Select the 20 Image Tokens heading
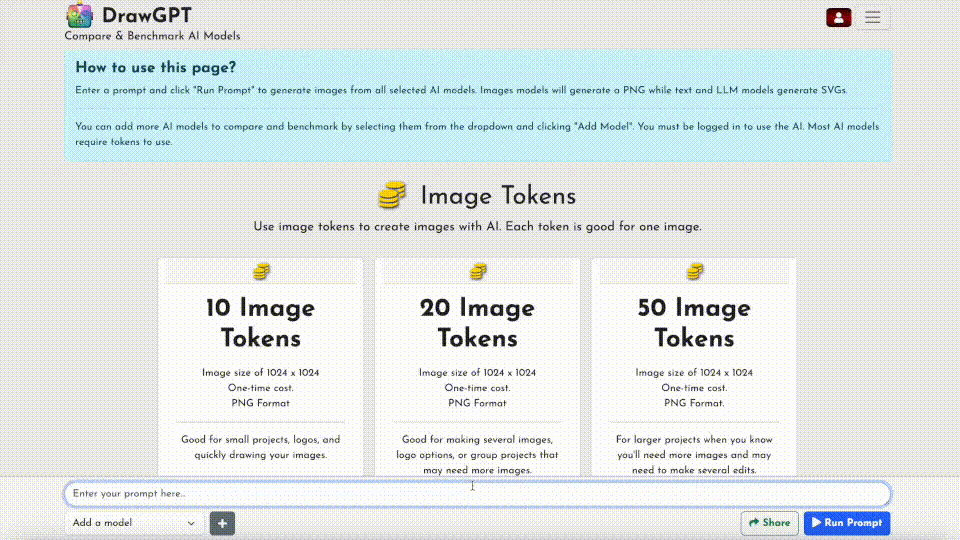The image size is (960, 540). (x=478, y=322)
